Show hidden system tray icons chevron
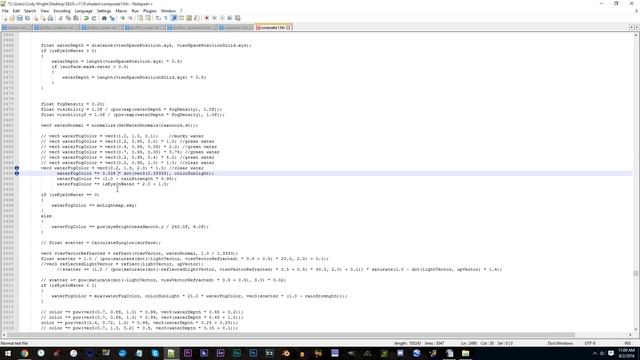The image size is (640, 360). click(x=594, y=353)
